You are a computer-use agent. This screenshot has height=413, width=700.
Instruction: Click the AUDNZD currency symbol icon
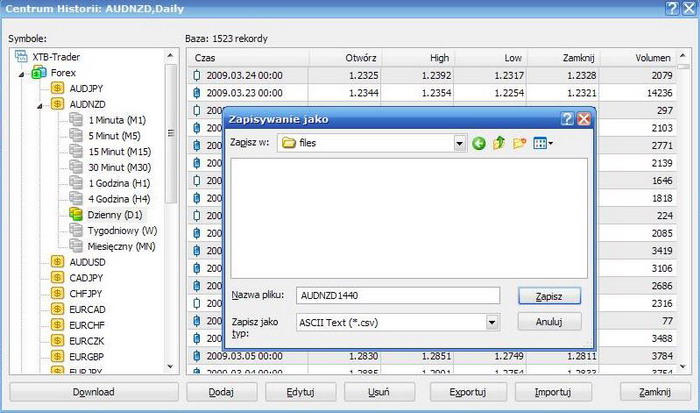57,104
